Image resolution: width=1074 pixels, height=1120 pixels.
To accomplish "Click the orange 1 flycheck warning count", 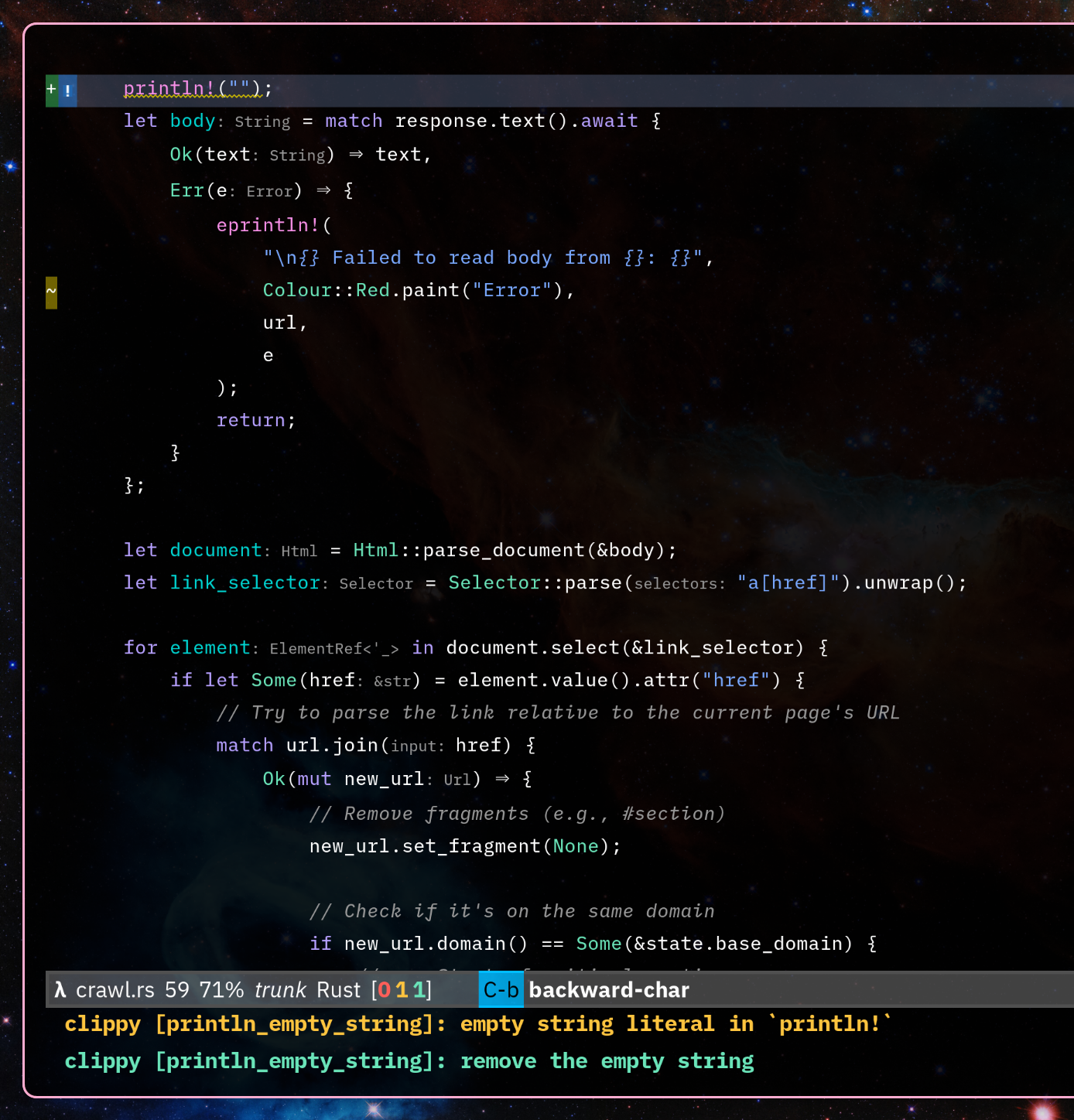I will point(402,990).
